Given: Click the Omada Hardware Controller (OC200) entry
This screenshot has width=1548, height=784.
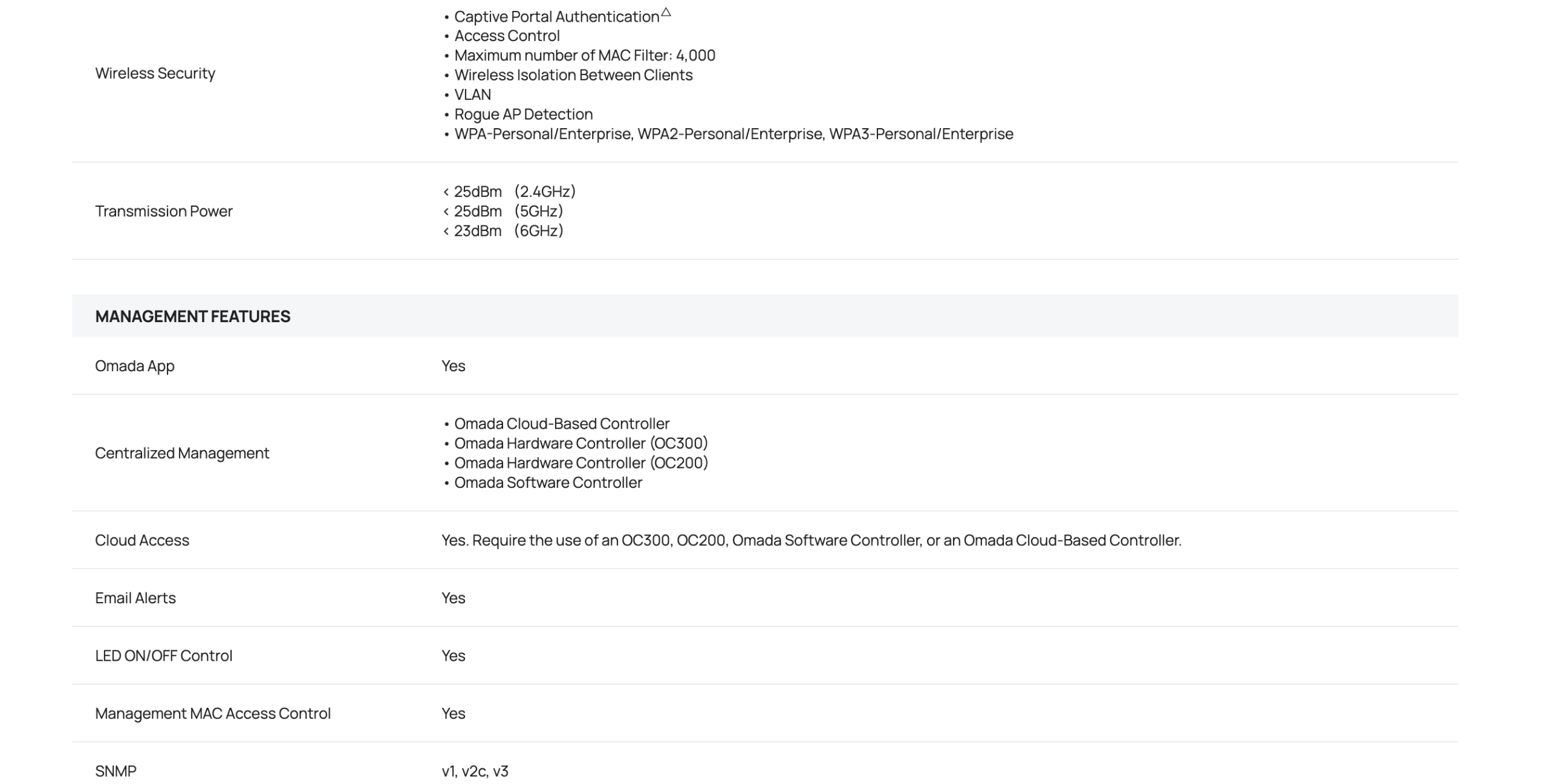Looking at the screenshot, I should tap(580, 462).
